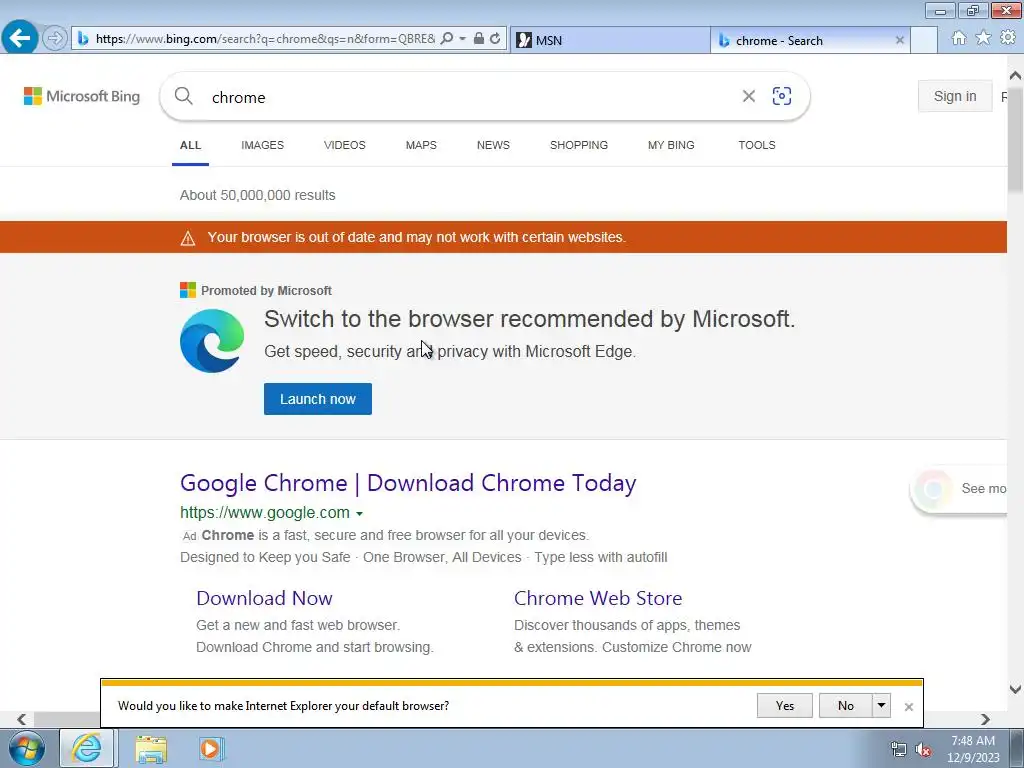Click the Launch now button
1024x768 pixels.
click(318, 399)
